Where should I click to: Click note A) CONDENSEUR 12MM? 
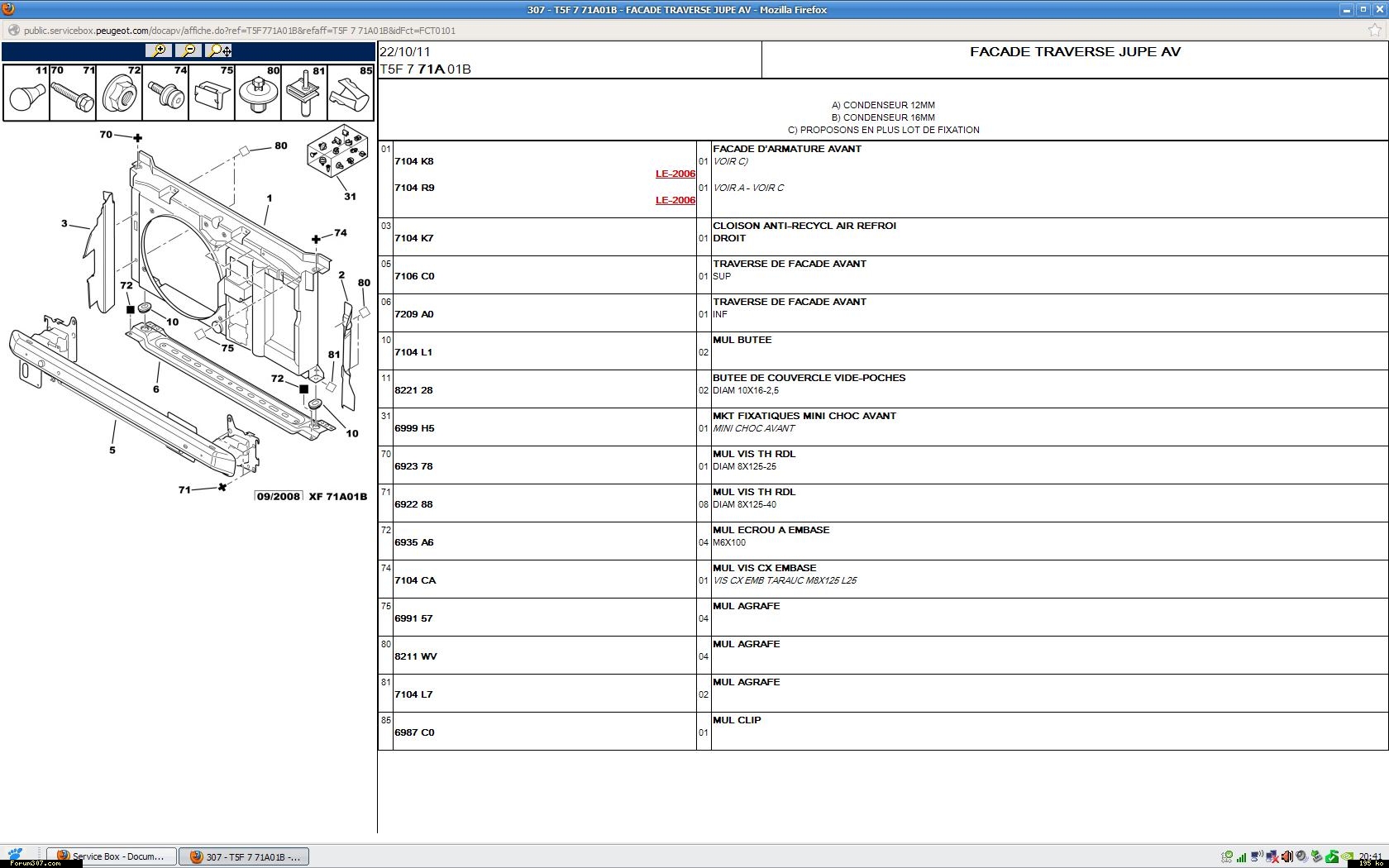click(x=883, y=105)
